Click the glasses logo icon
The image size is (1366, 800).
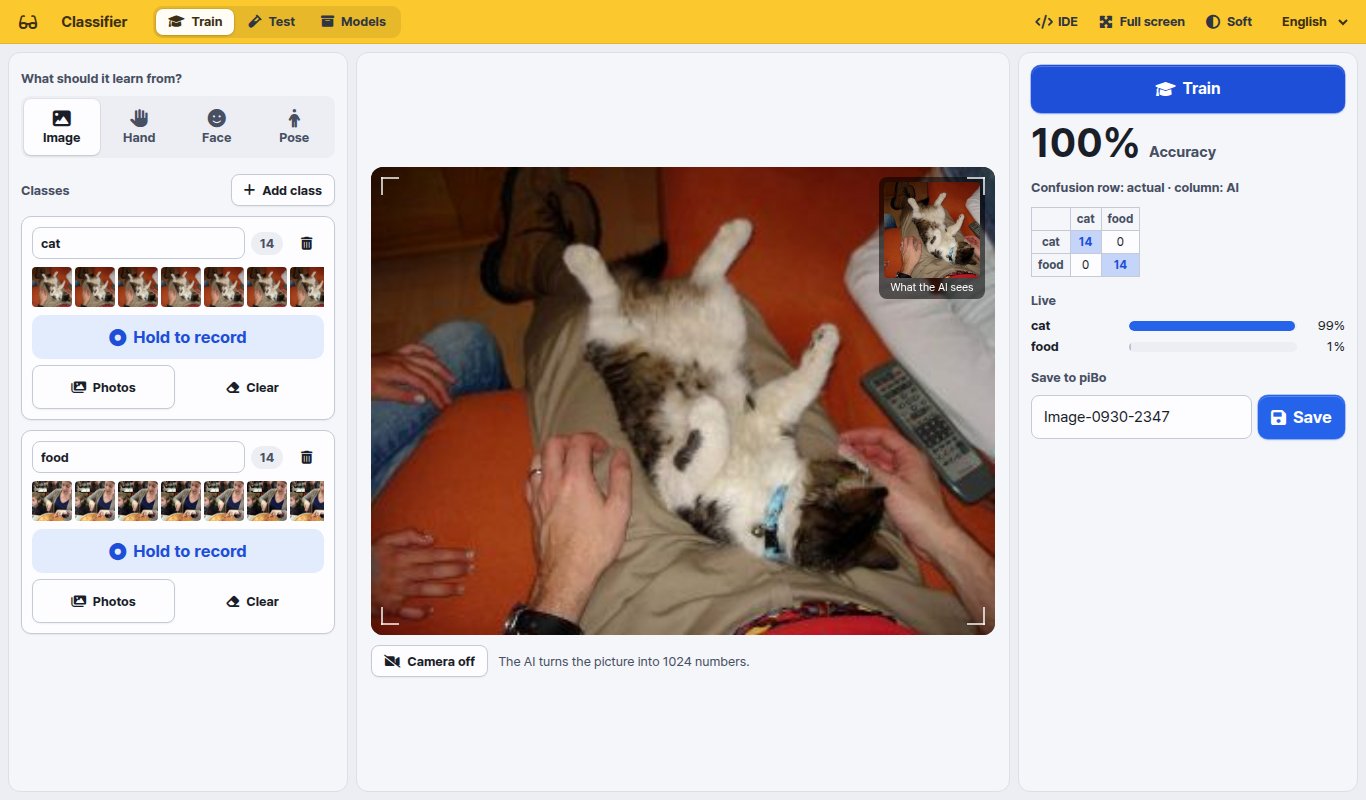28,22
